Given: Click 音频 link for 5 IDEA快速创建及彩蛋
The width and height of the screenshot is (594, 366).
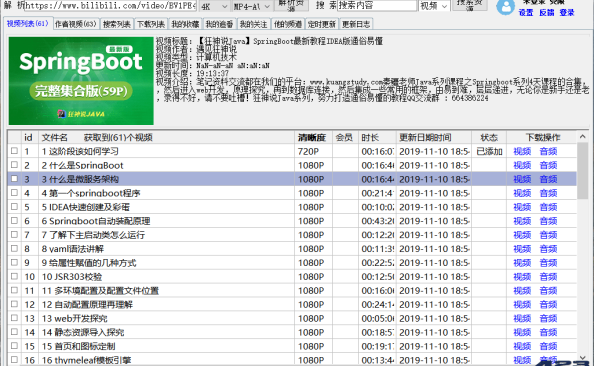Looking at the screenshot, I should tap(548, 207).
